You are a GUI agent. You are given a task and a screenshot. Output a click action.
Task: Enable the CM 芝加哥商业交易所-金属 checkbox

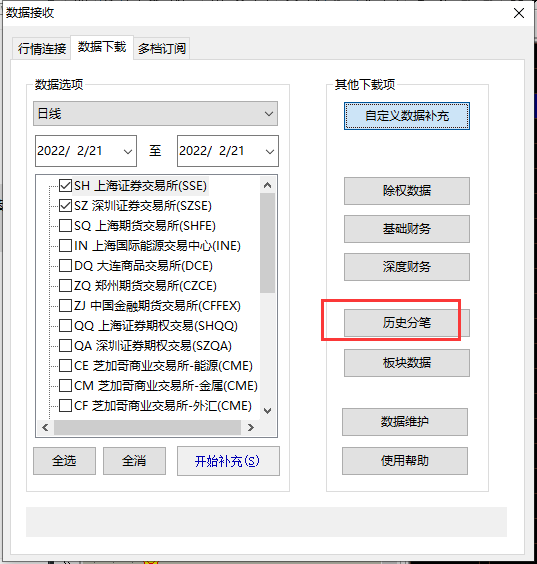(65, 386)
